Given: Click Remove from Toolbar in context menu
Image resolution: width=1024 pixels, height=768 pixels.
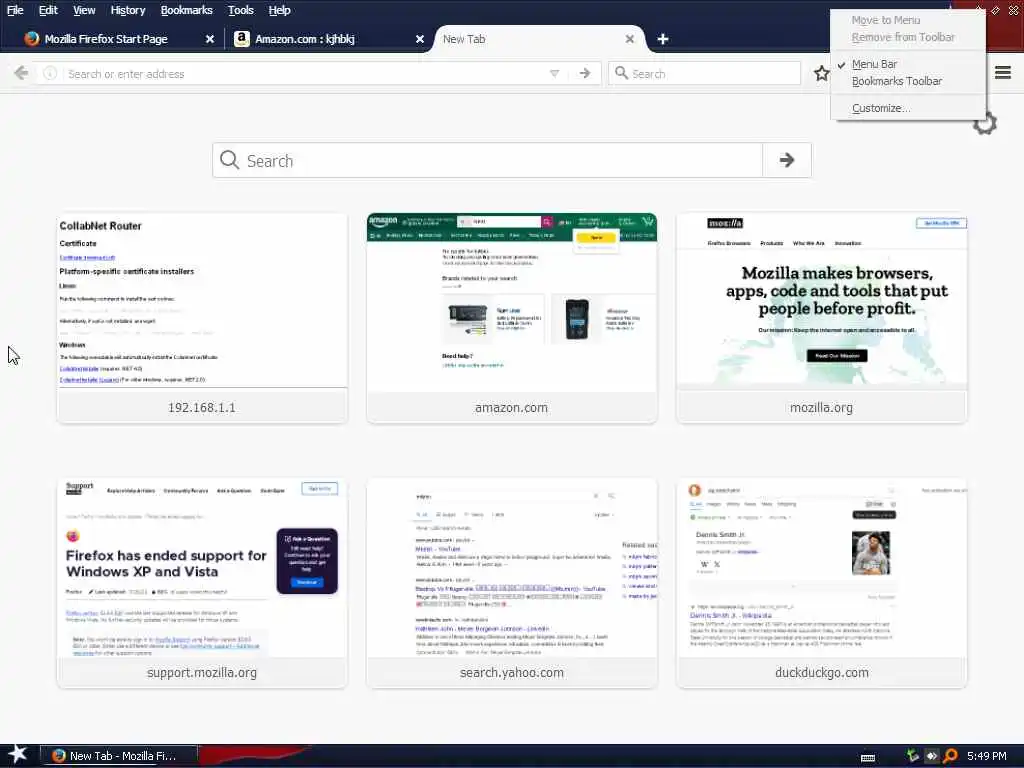Looking at the screenshot, I should coord(908,37).
